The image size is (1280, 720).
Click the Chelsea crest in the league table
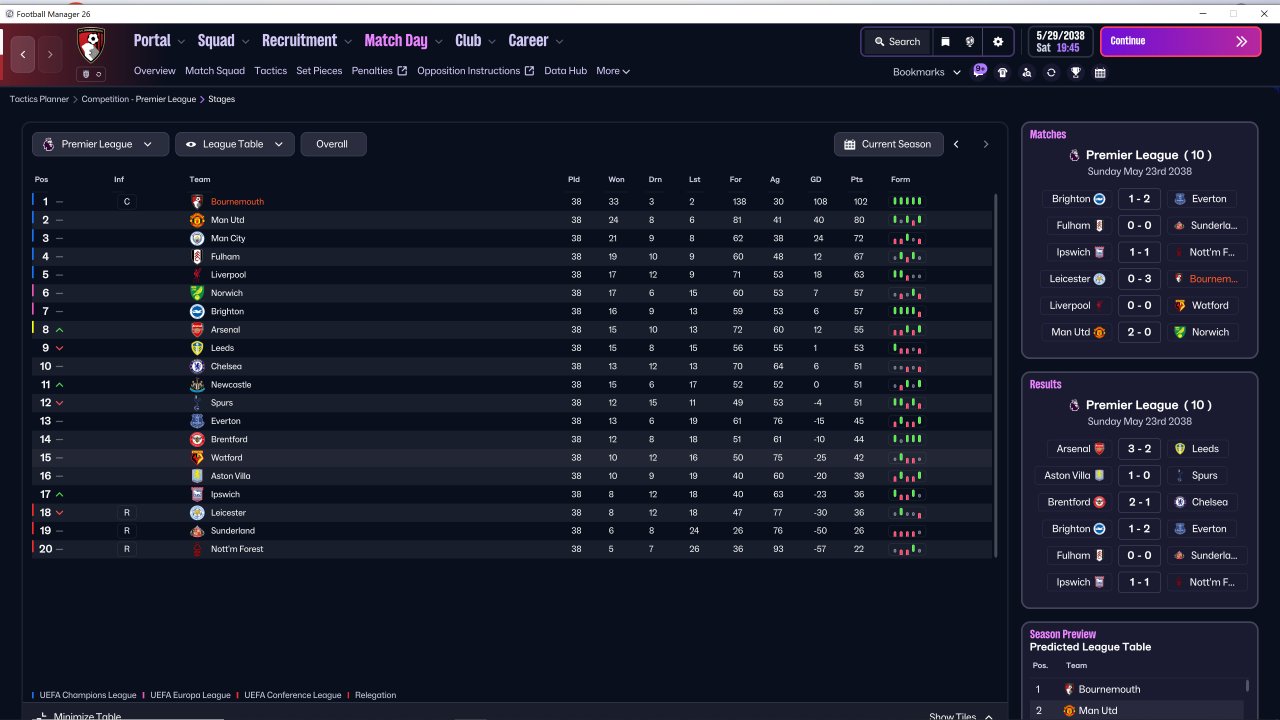197,366
